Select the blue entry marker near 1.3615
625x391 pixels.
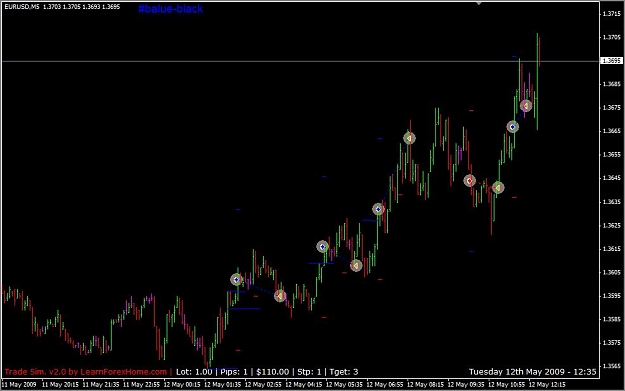(x=322, y=247)
